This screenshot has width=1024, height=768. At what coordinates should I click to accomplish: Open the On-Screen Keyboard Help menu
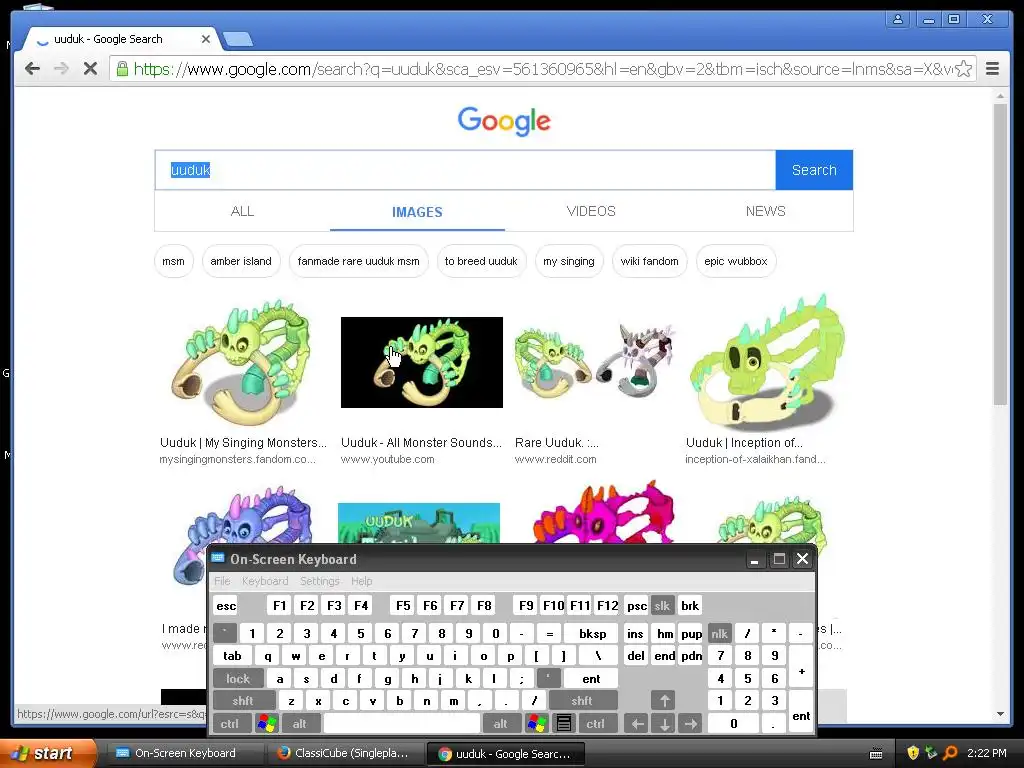[361, 581]
